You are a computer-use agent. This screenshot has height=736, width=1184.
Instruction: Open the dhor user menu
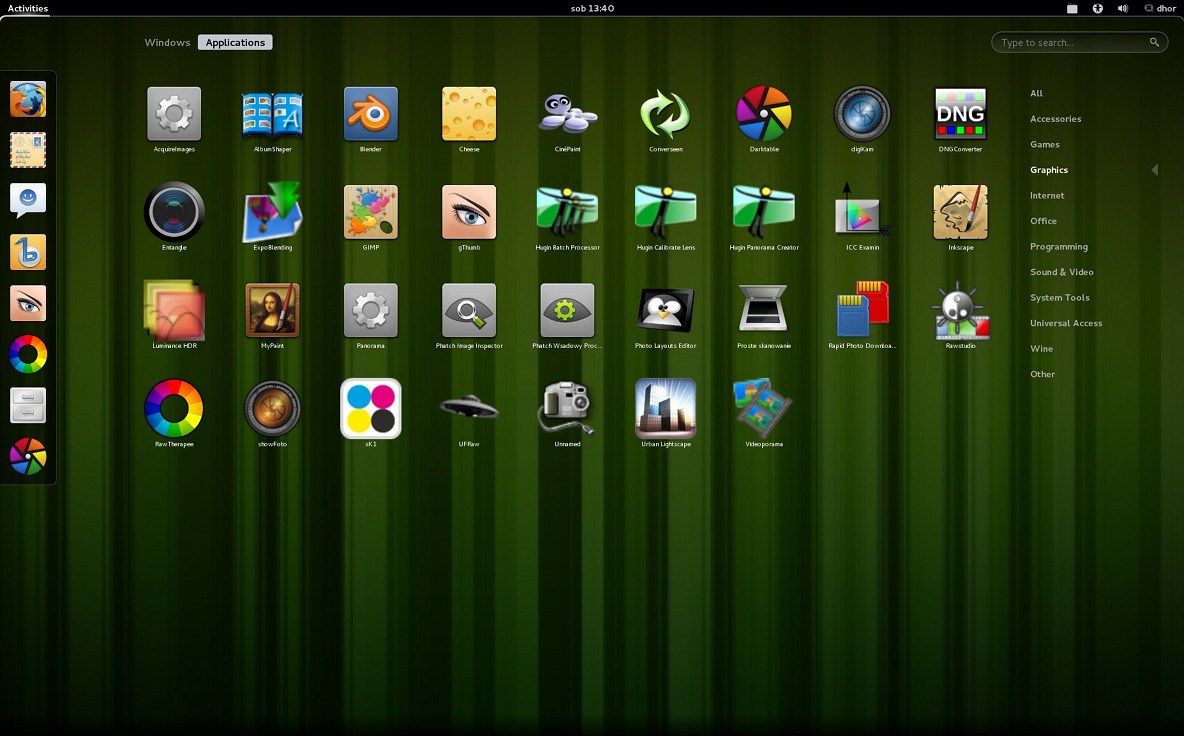pyautogui.click(x=1160, y=8)
